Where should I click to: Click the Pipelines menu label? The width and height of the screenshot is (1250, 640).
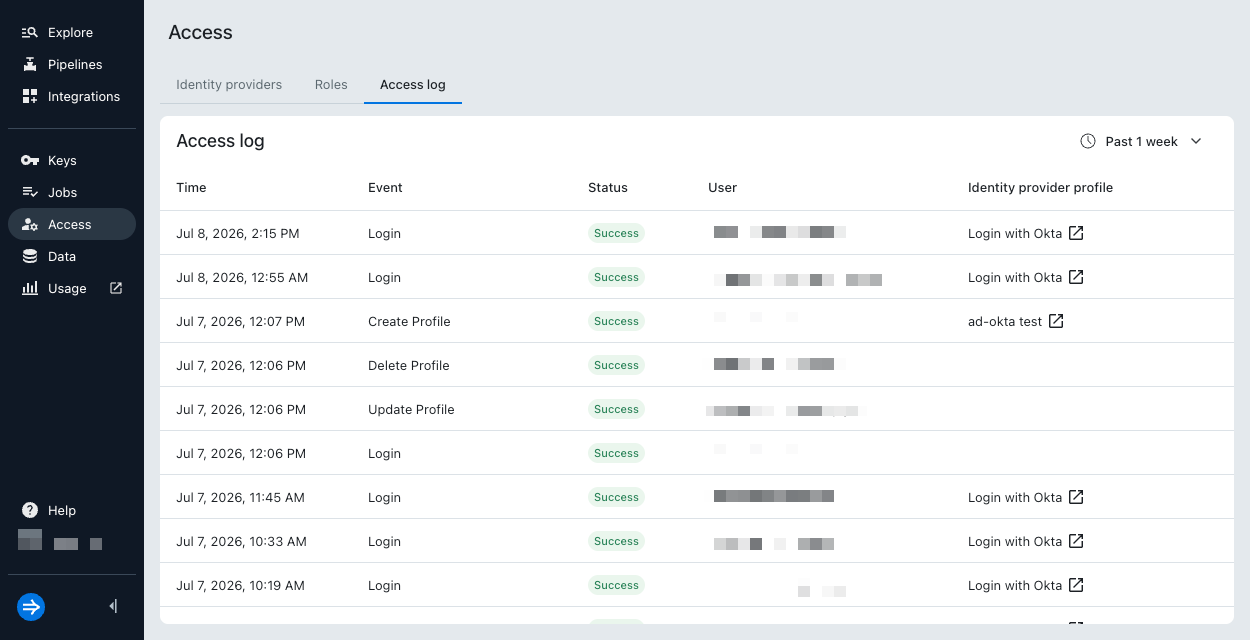click(x=75, y=64)
